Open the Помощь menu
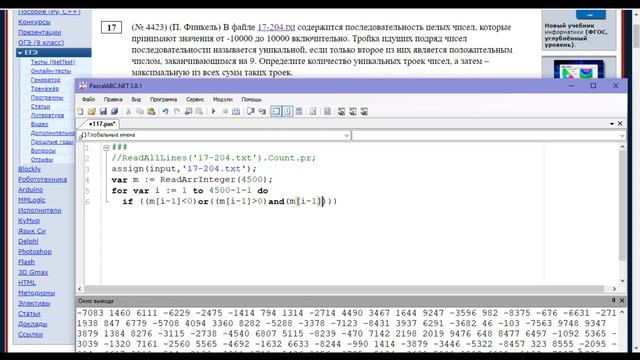This screenshot has width=640, height=360. pos(251,100)
